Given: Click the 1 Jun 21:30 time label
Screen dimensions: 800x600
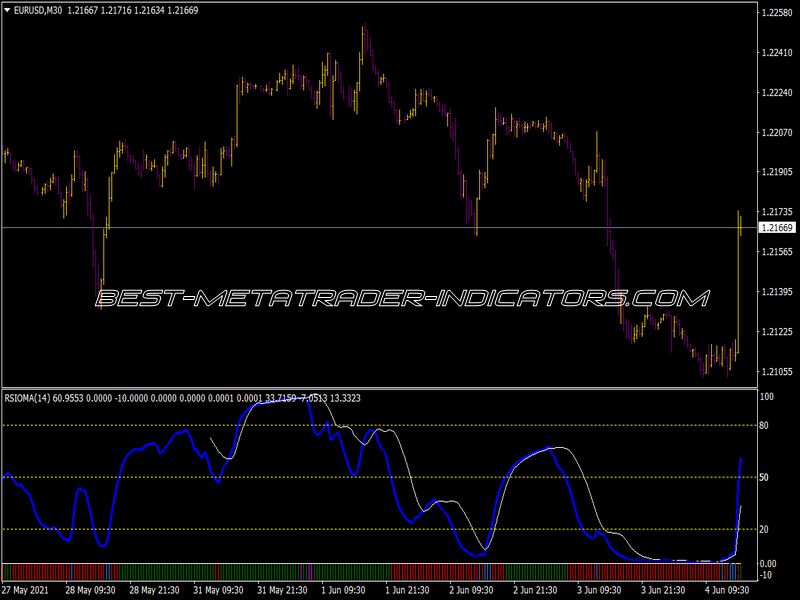Looking at the screenshot, I should click(407, 590).
